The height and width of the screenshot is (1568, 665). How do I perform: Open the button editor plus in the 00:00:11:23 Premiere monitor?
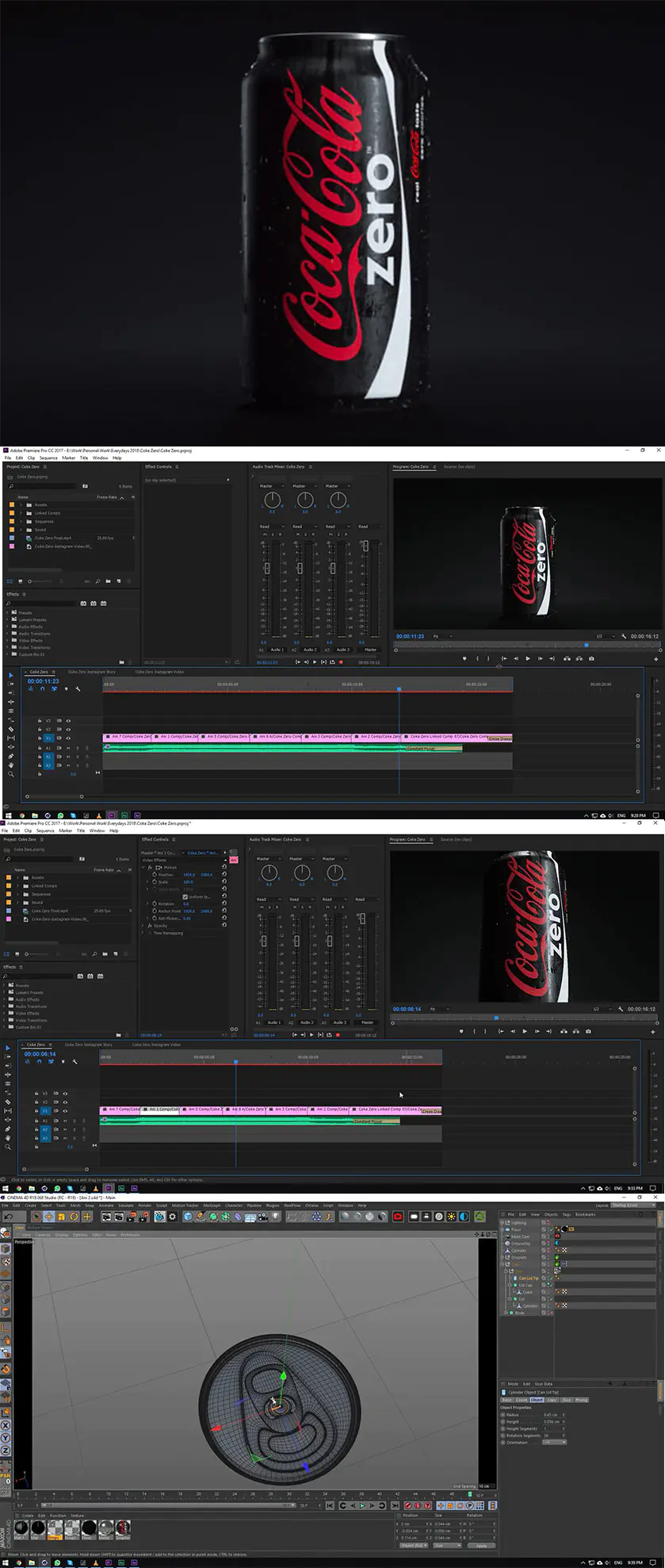click(x=655, y=658)
